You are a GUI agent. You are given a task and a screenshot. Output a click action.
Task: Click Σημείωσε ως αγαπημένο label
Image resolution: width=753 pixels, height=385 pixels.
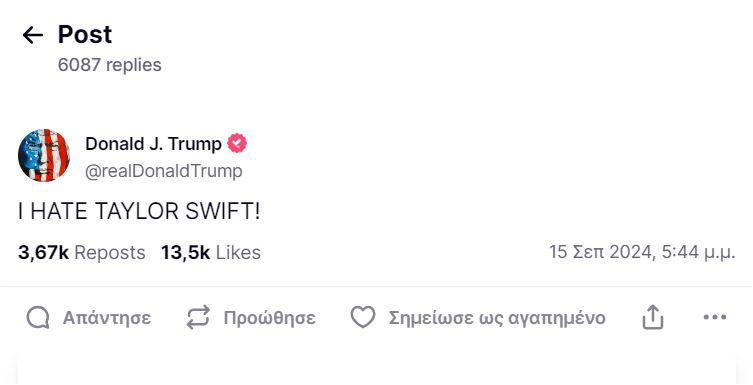pos(497,318)
